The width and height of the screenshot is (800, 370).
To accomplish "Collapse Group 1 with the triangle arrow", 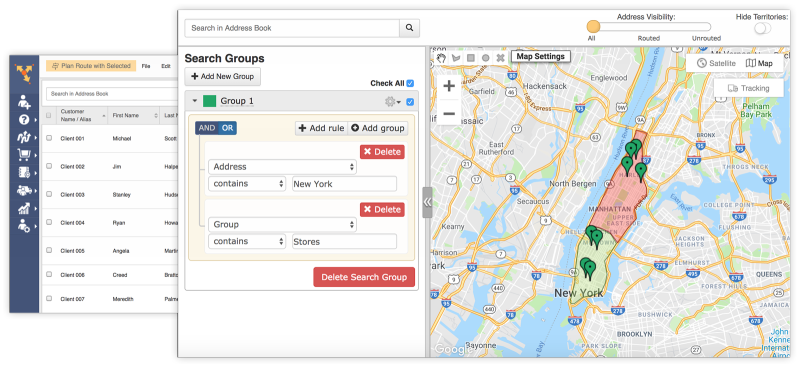I will pos(194,101).
